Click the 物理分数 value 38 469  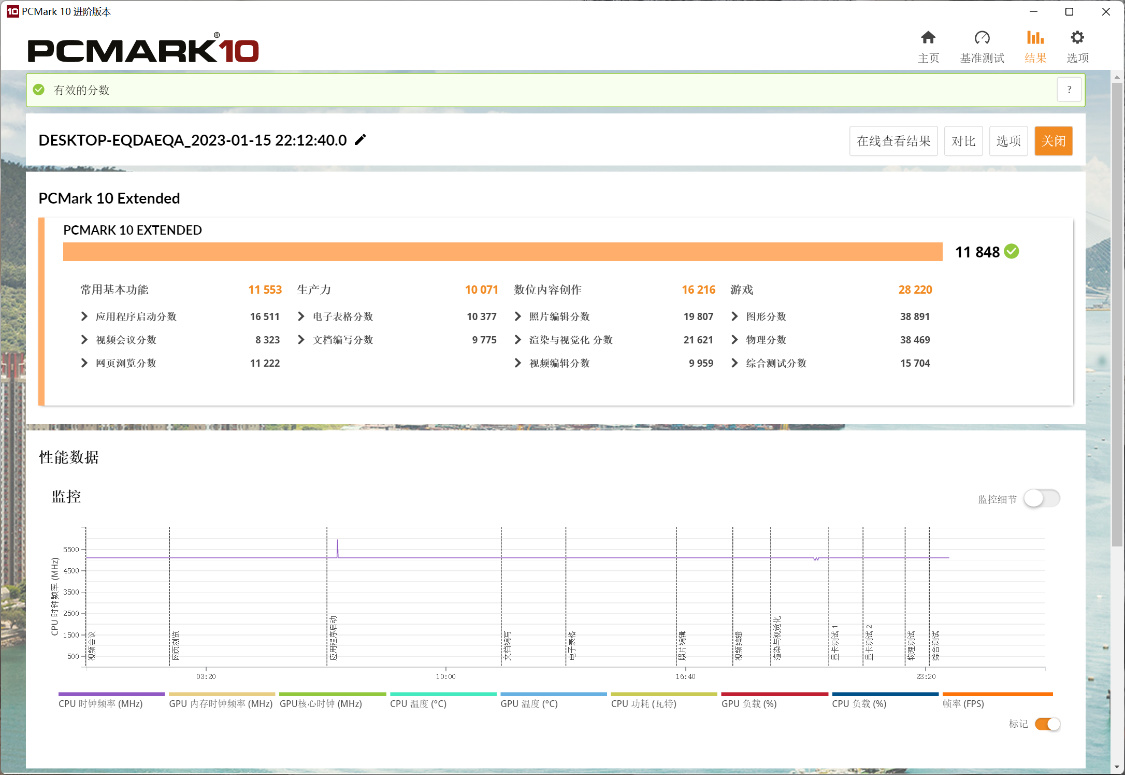915,339
